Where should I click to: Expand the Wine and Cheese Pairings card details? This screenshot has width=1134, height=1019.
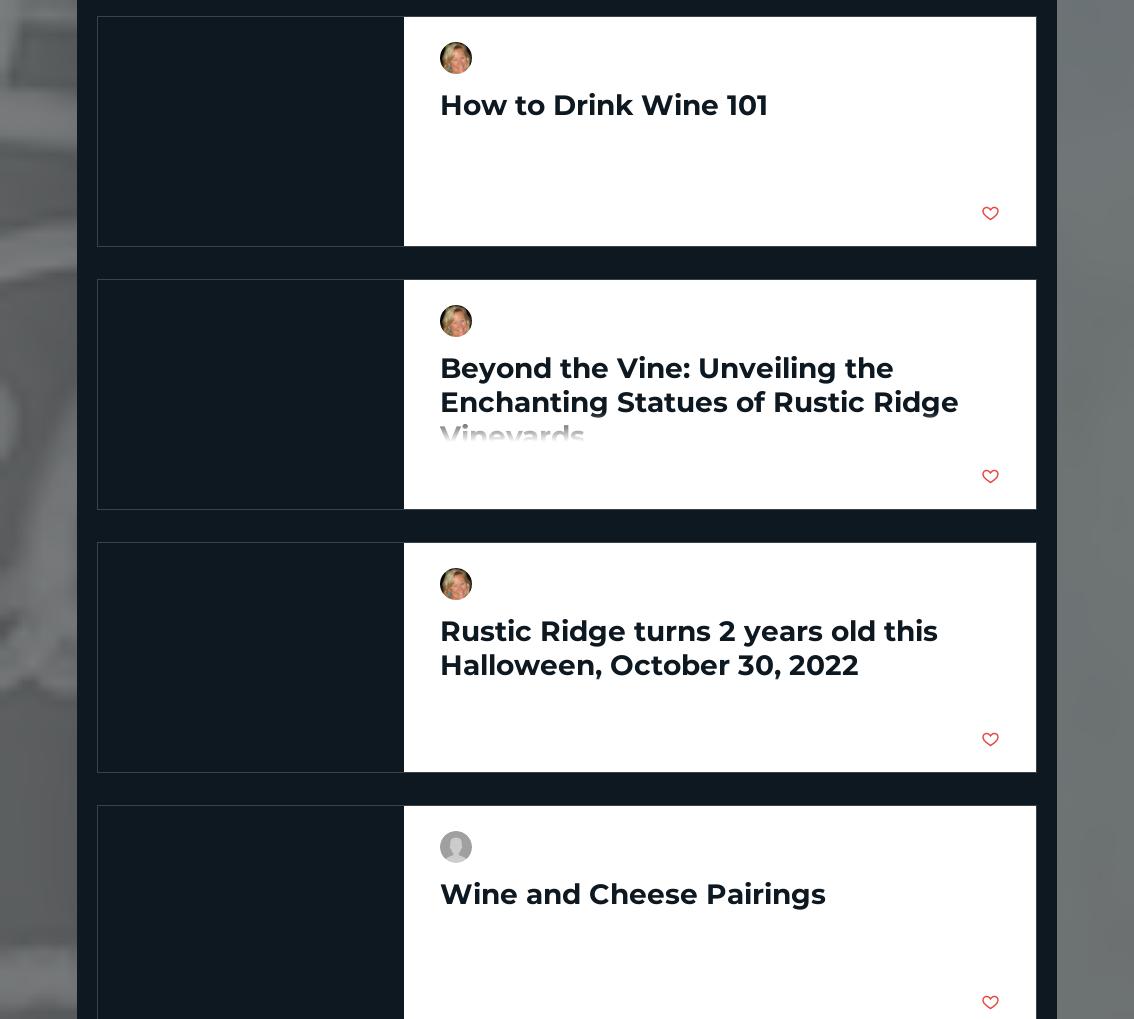click(x=633, y=894)
